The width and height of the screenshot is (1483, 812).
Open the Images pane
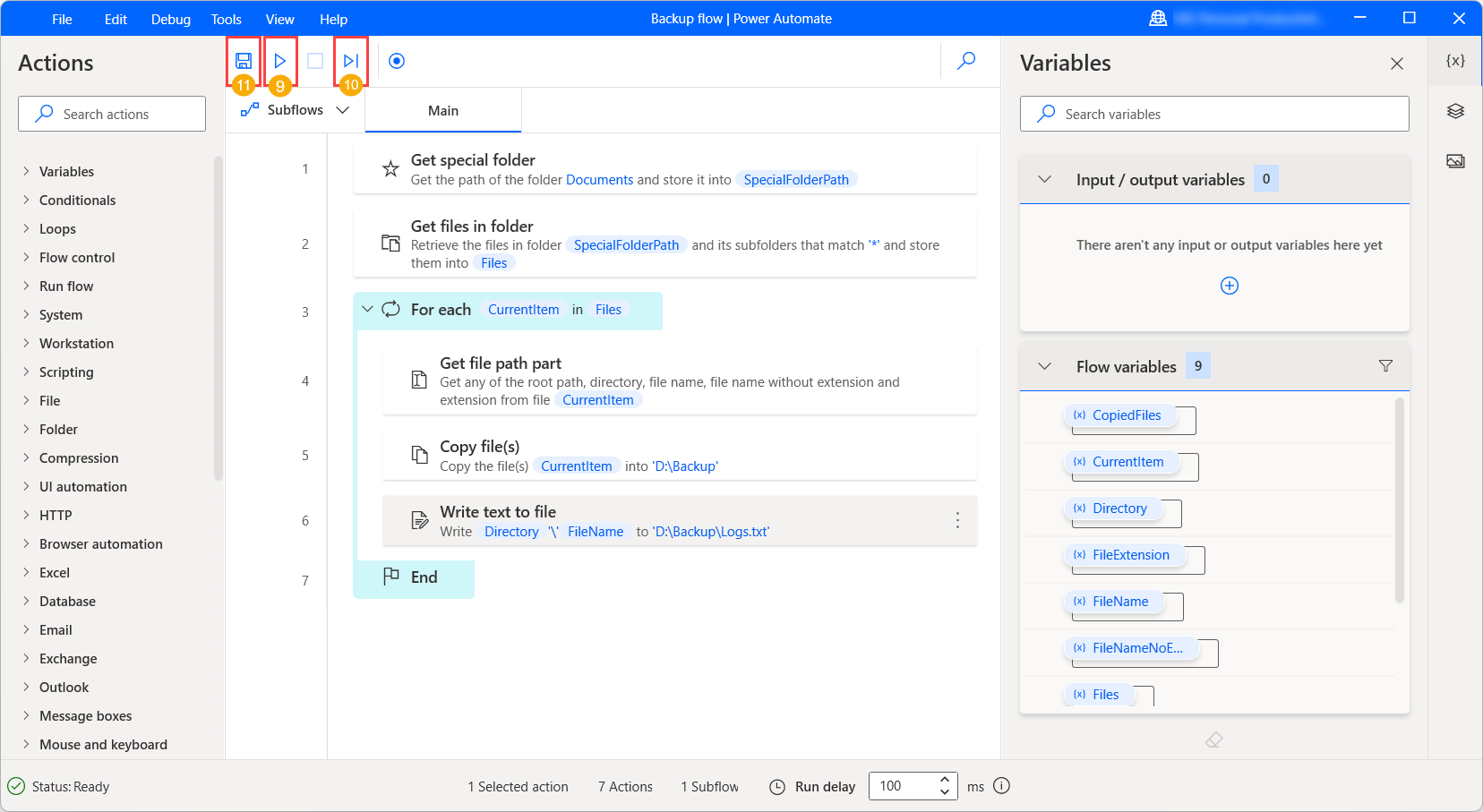tap(1456, 160)
